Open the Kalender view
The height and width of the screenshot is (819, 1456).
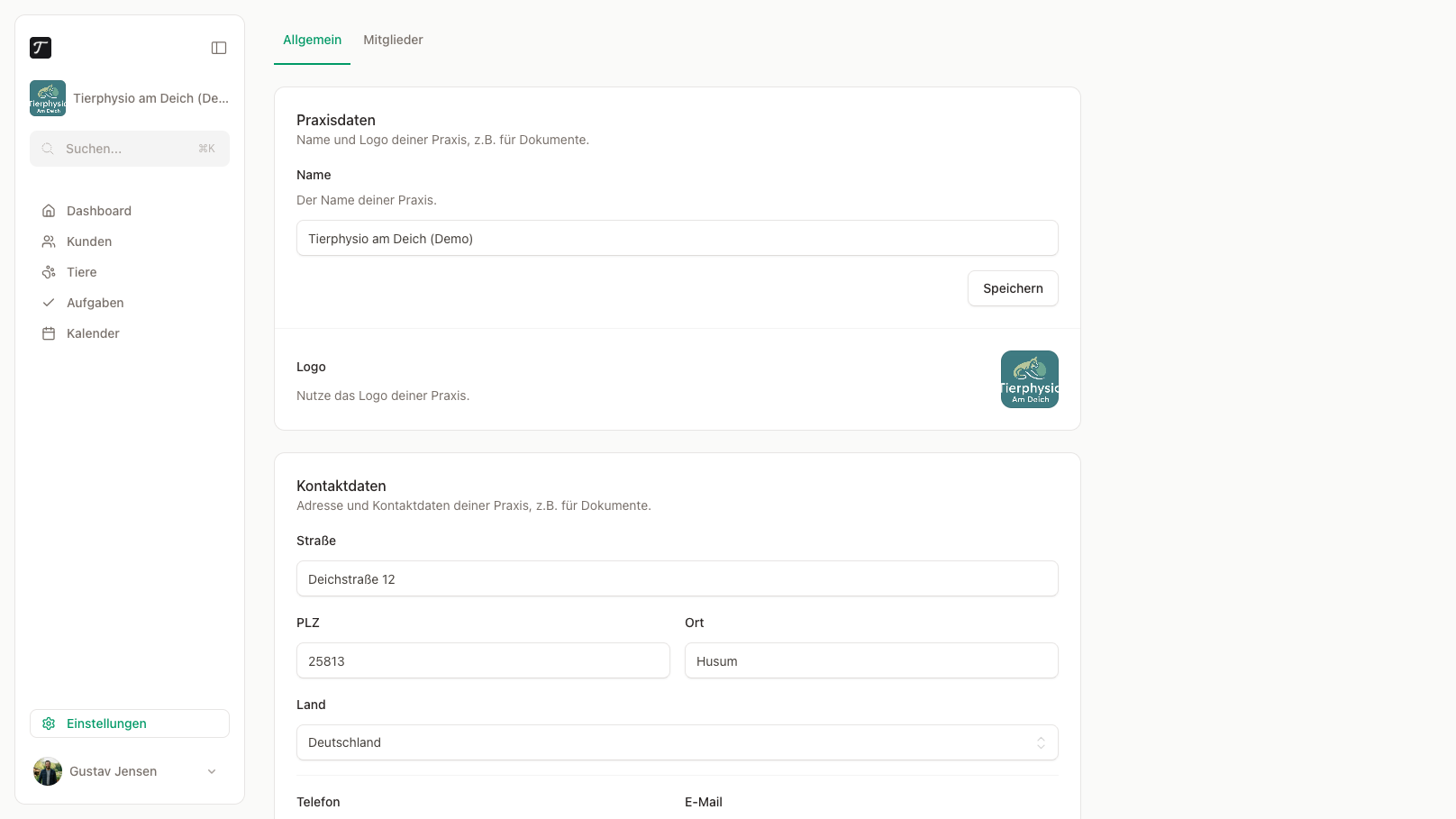[130, 333]
